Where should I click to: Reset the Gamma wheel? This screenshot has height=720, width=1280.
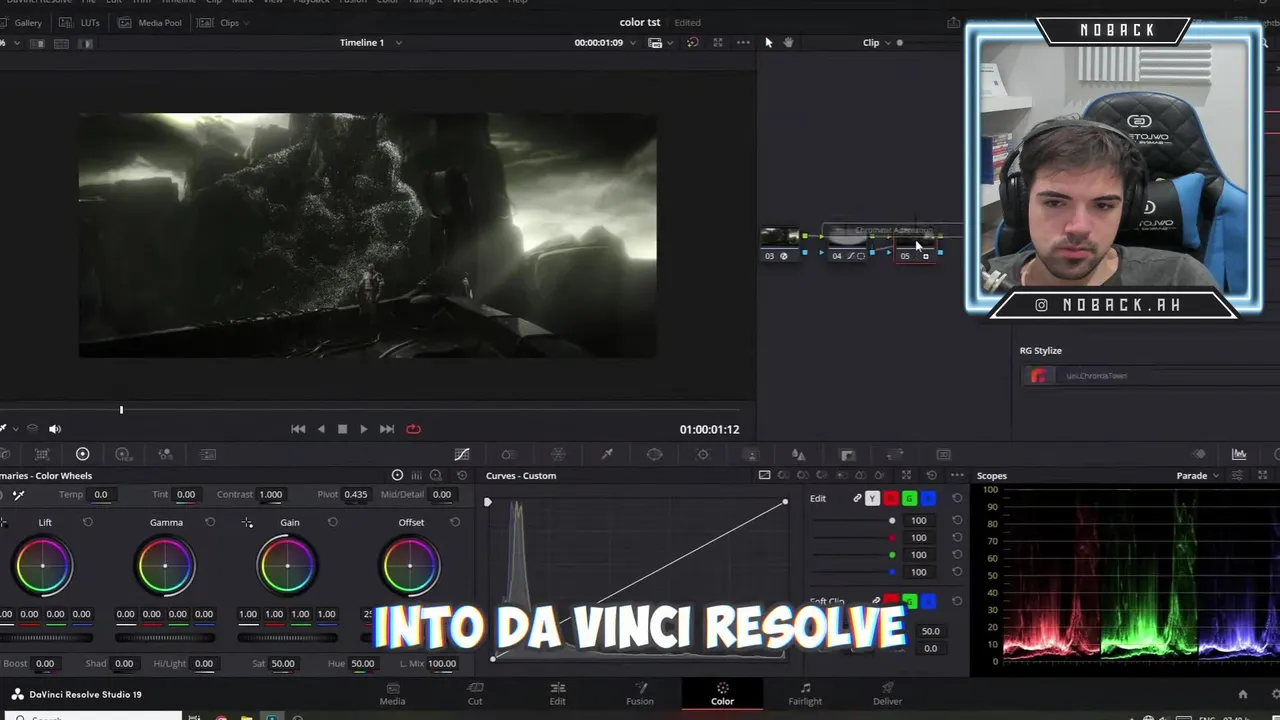click(210, 522)
